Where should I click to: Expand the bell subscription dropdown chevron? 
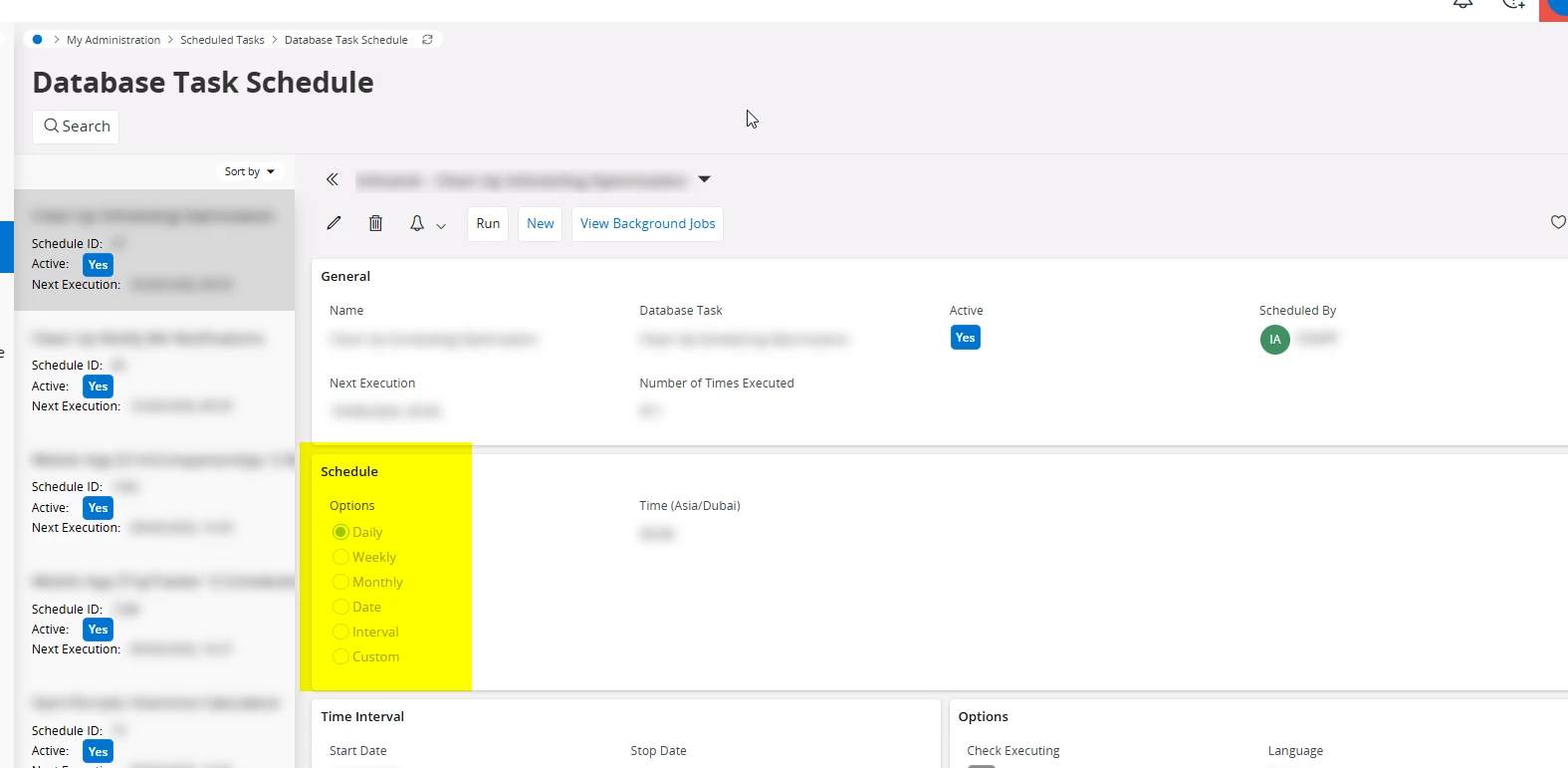441,226
